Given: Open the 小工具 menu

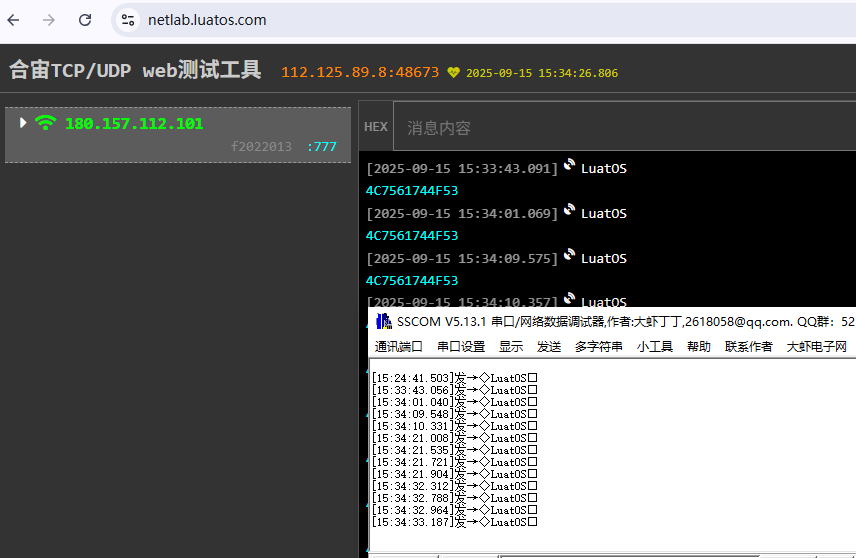Looking at the screenshot, I should point(655,347).
